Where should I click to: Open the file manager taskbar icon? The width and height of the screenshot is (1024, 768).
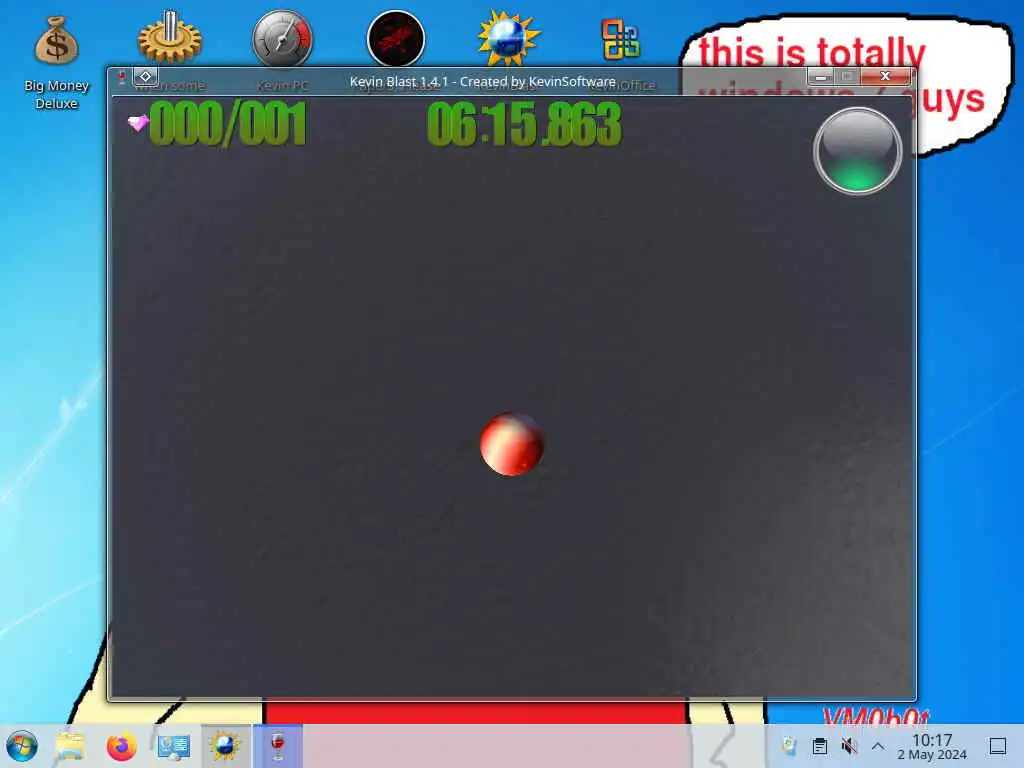pyautogui.click(x=70, y=746)
